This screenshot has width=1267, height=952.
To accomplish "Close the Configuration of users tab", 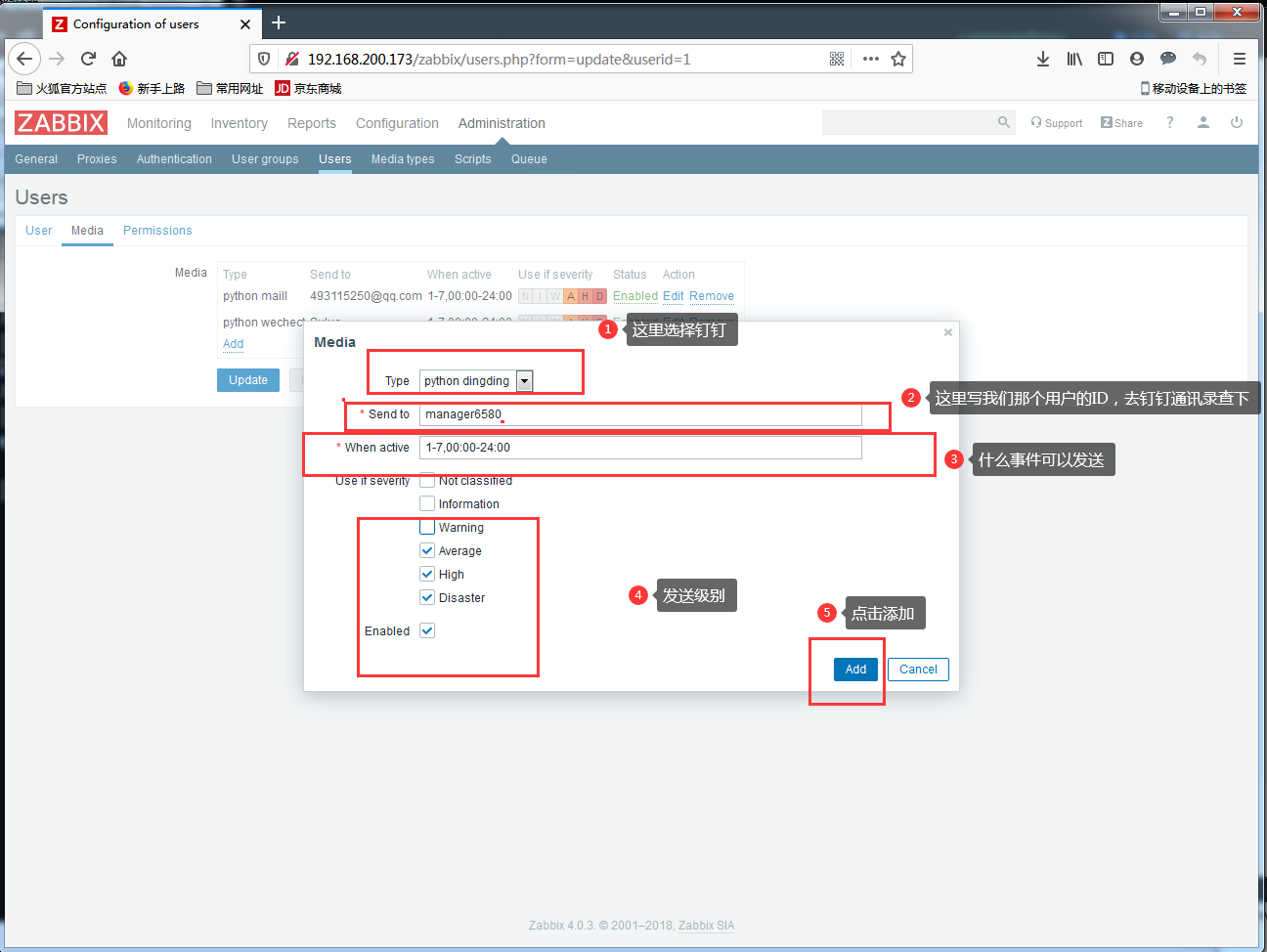I will [x=245, y=24].
